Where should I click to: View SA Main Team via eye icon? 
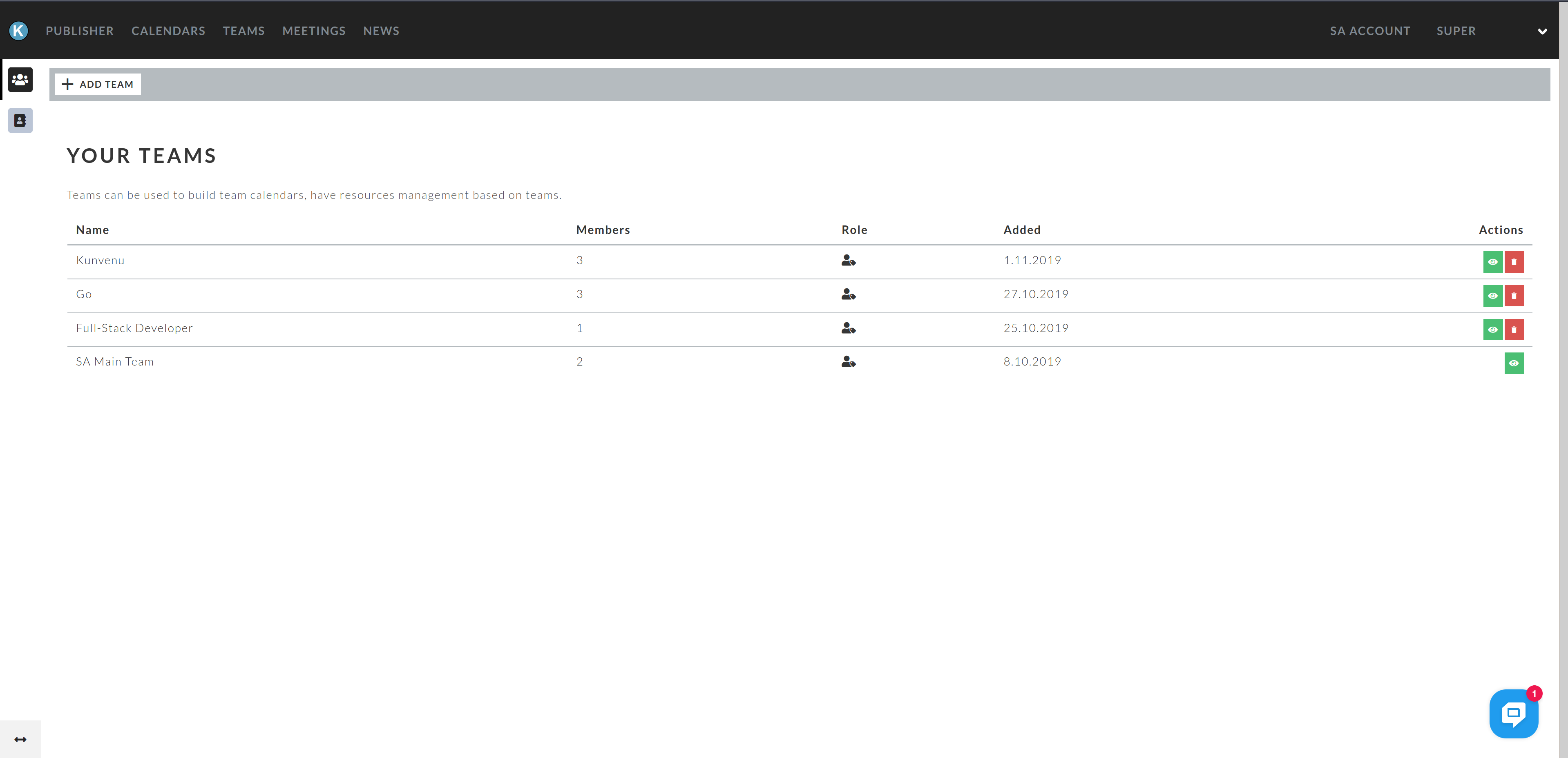(x=1514, y=363)
